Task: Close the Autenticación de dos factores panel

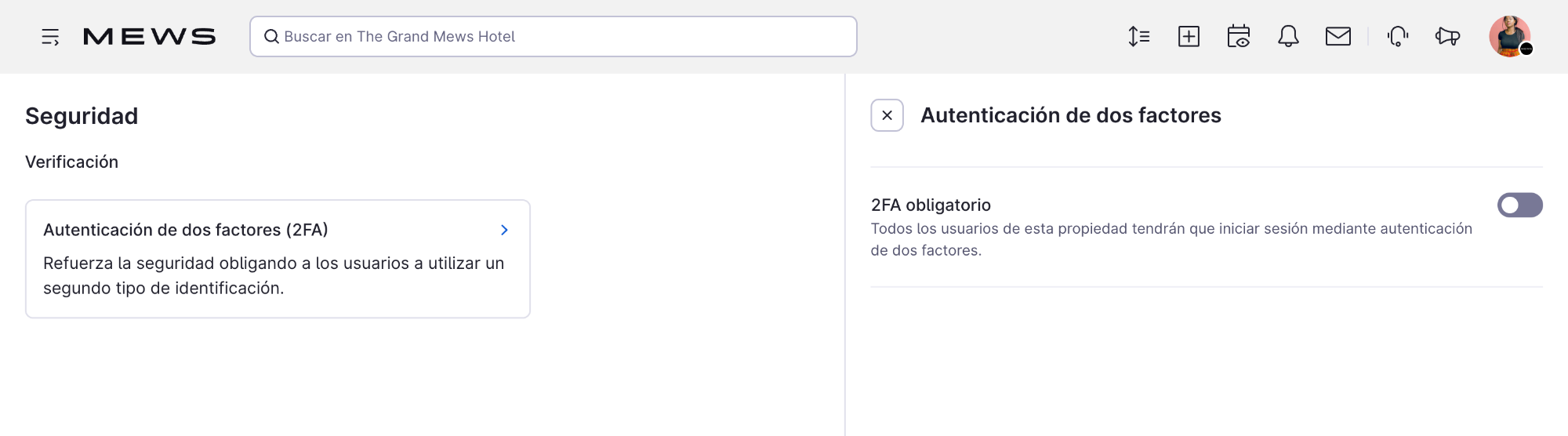Action: 887,115
